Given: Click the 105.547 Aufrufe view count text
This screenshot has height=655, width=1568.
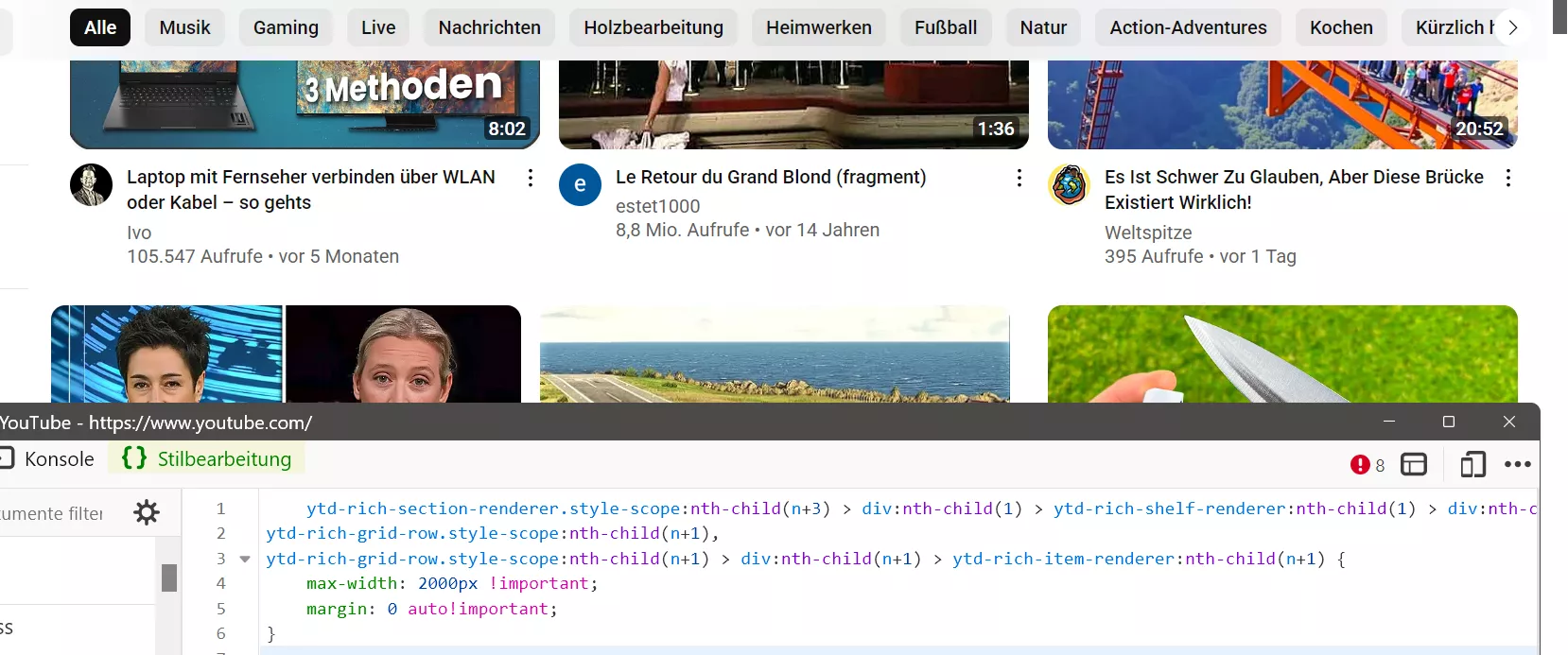Looking at the screenshot, I should point(195,257).
